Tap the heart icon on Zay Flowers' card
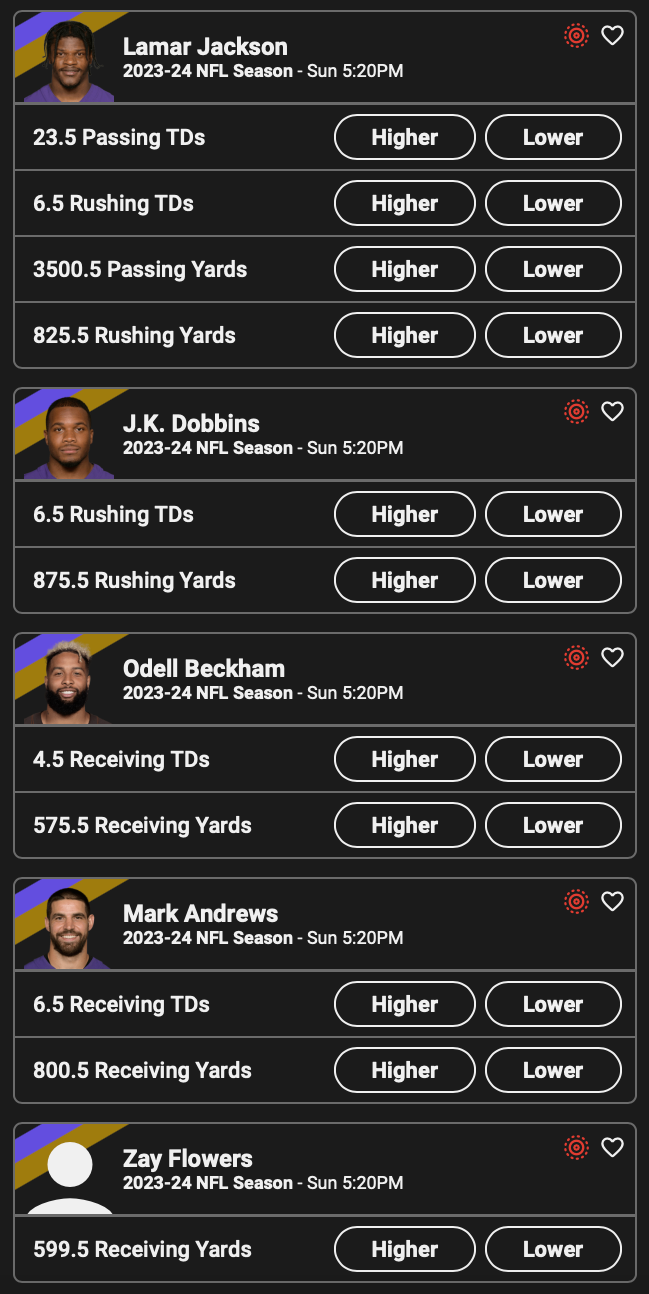Image resolution: width=649 pixels, height=1294 pixels. point(612,1147)
